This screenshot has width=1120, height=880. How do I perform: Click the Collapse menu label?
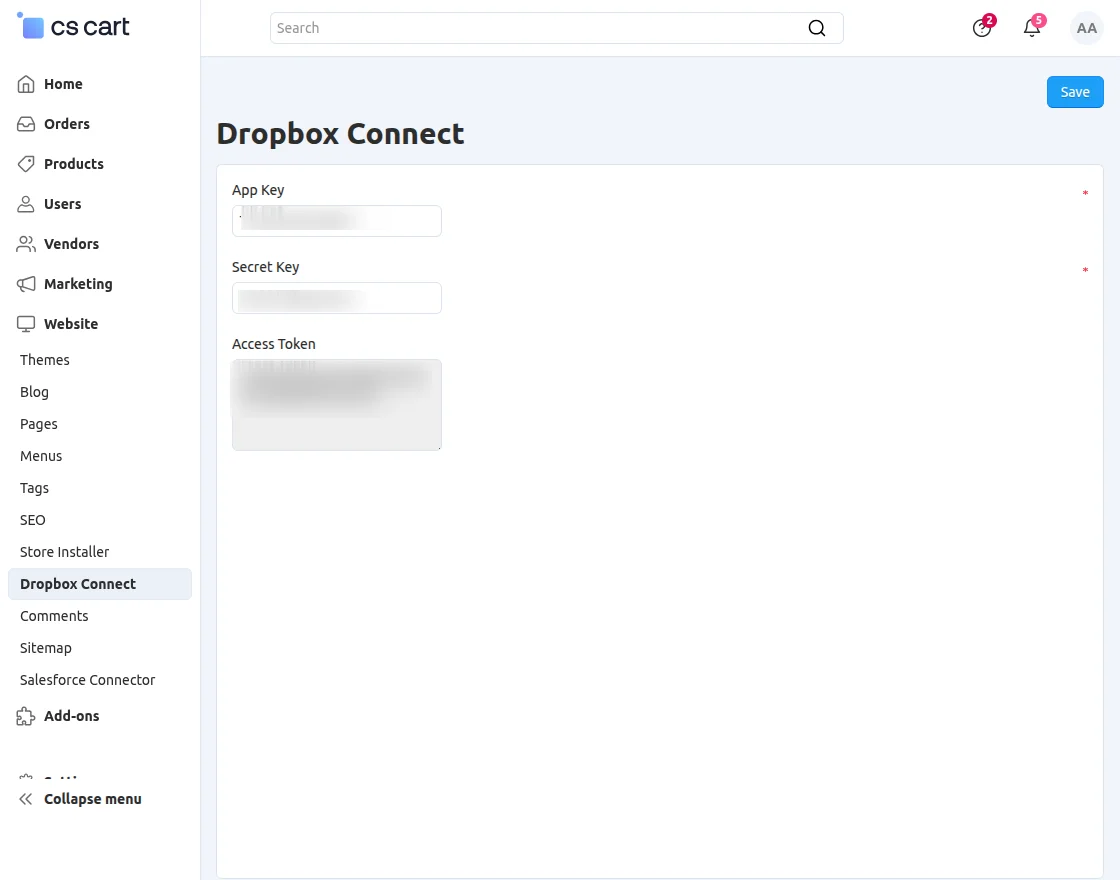pyautogui.click(x=93, y=799)
